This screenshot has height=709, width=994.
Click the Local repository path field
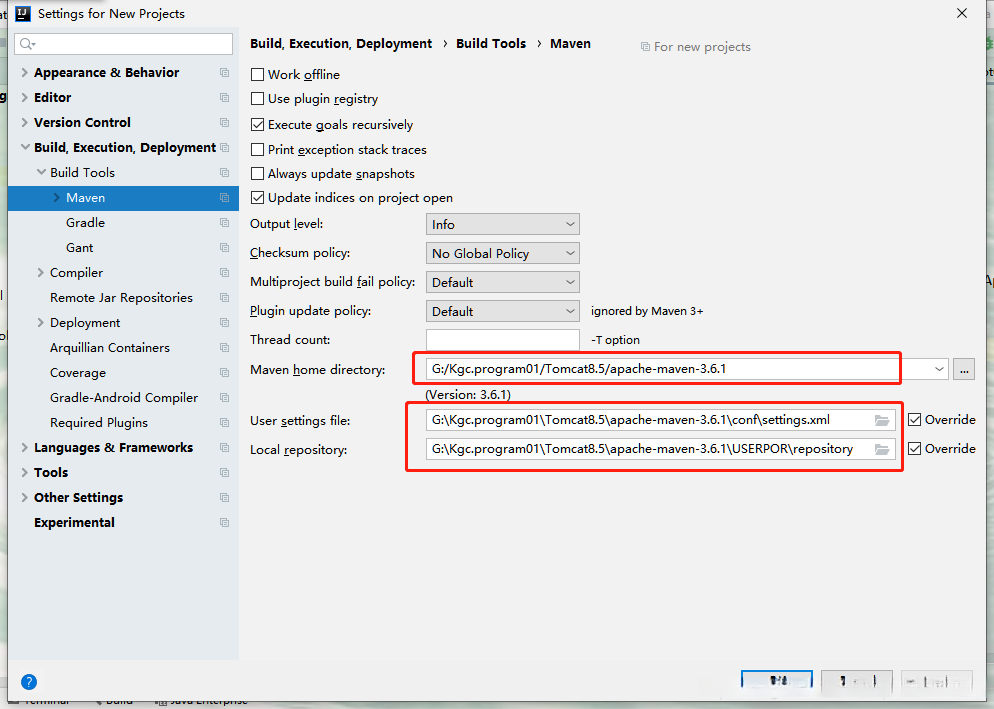point(661,450)
